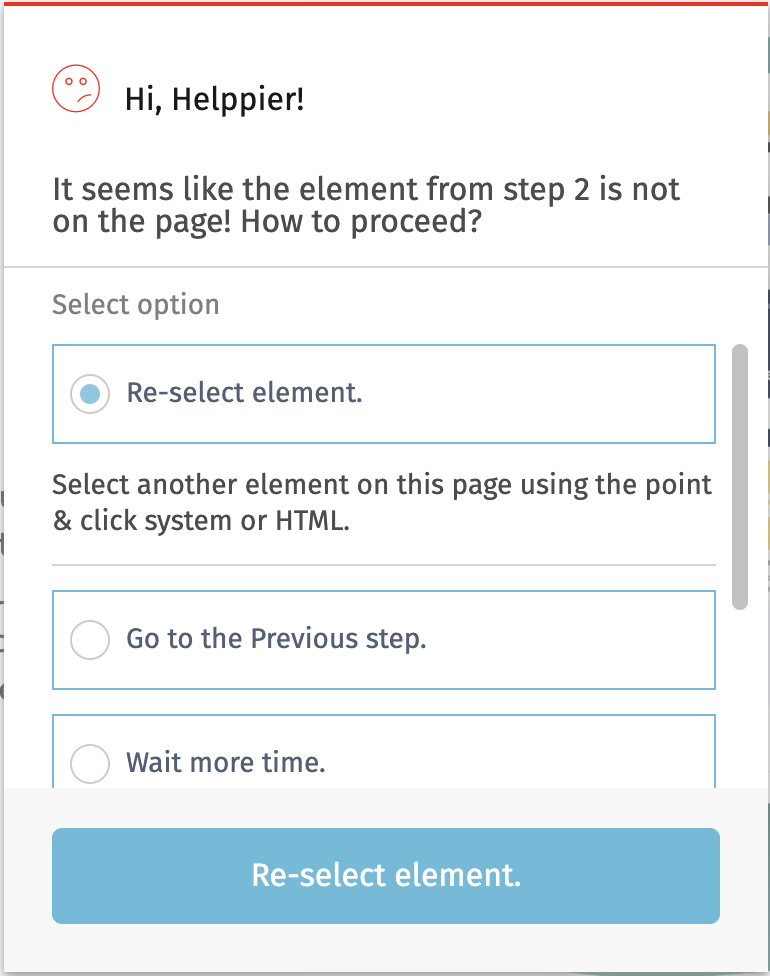Click the "Wait more time." option label text

[226, 764]
